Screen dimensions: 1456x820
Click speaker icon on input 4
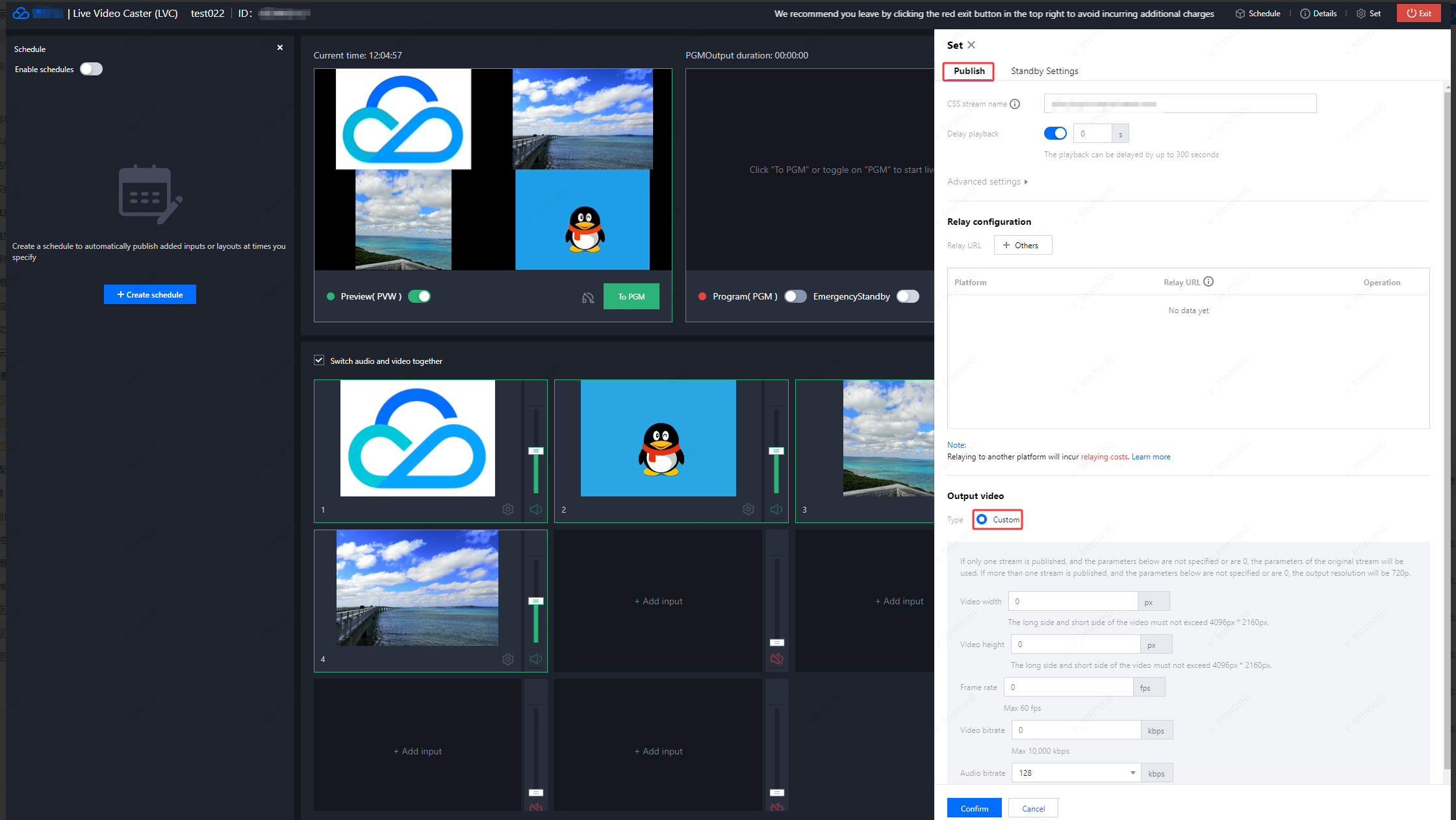pos(536,660)
